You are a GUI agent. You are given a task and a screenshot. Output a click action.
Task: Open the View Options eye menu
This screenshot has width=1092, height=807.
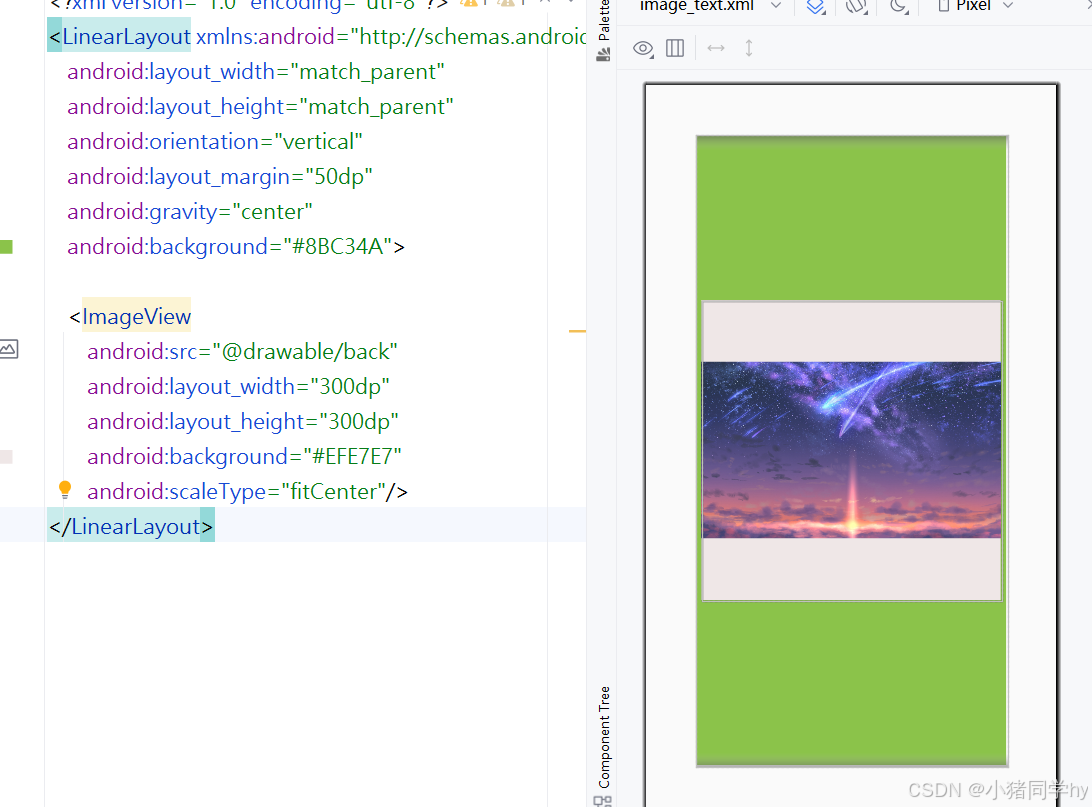(x=643, y=49)
